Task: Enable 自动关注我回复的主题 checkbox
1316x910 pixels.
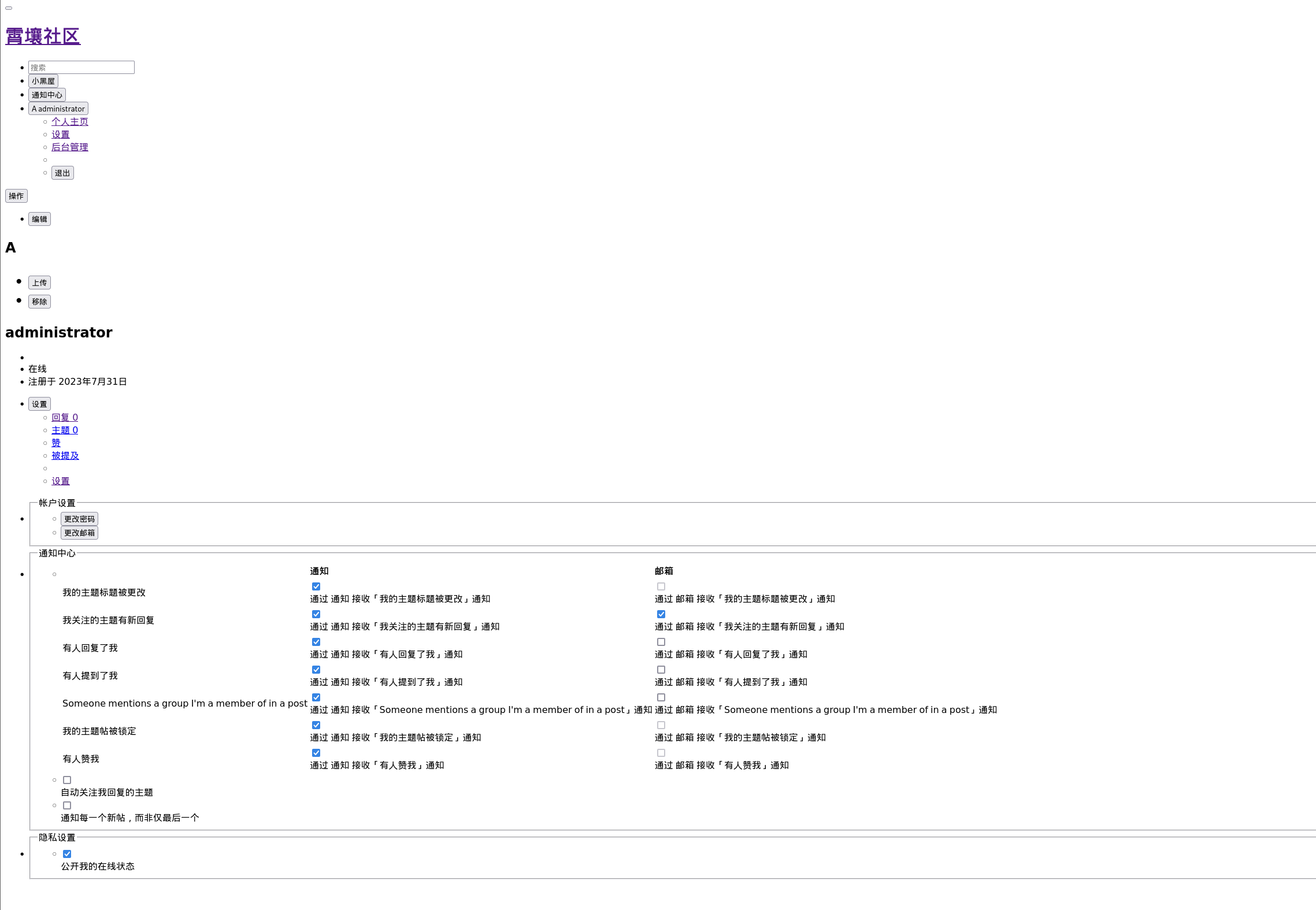Action: 67,780
